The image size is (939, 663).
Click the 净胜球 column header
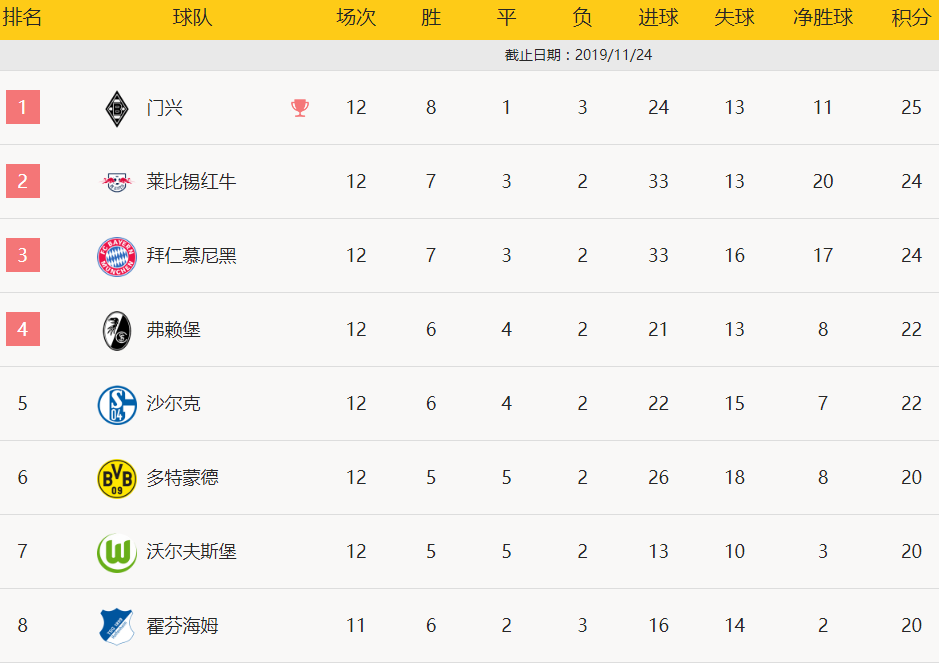823,18
